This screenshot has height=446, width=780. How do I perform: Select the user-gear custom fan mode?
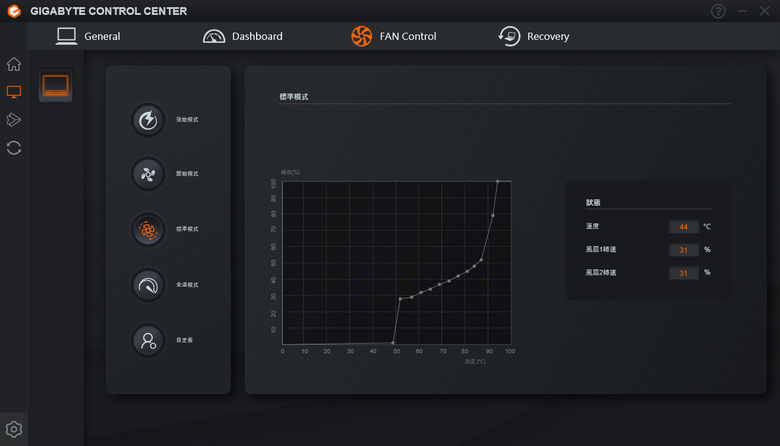[148, 341]
